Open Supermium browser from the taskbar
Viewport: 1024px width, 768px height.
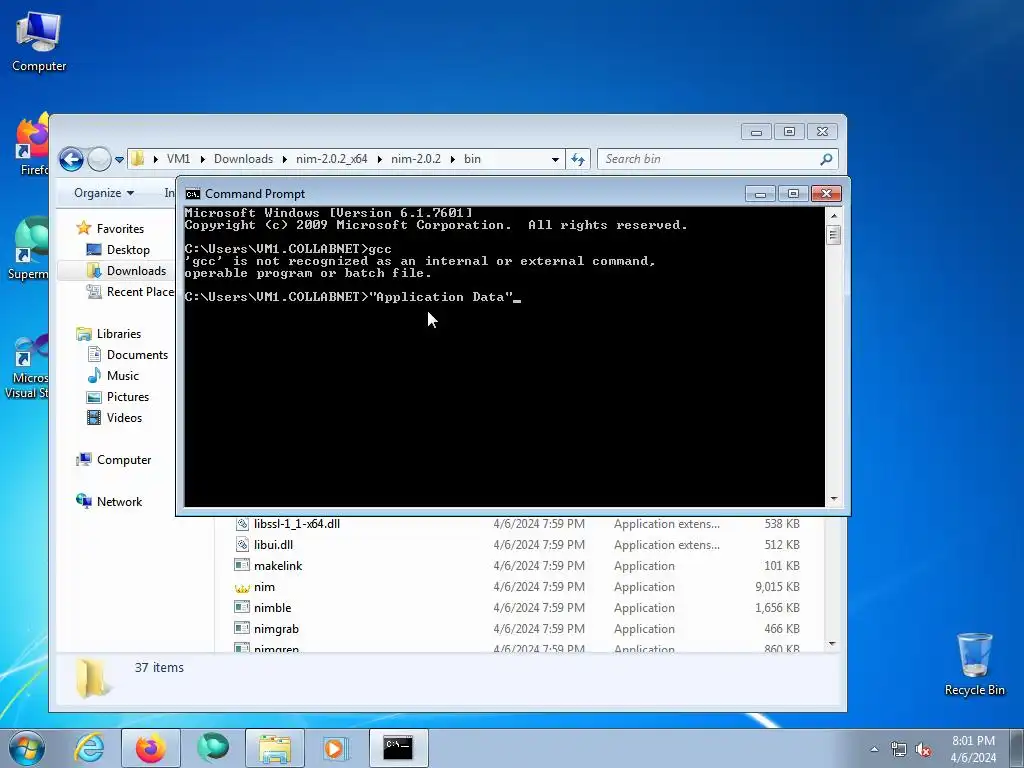(x=213, y=748)
